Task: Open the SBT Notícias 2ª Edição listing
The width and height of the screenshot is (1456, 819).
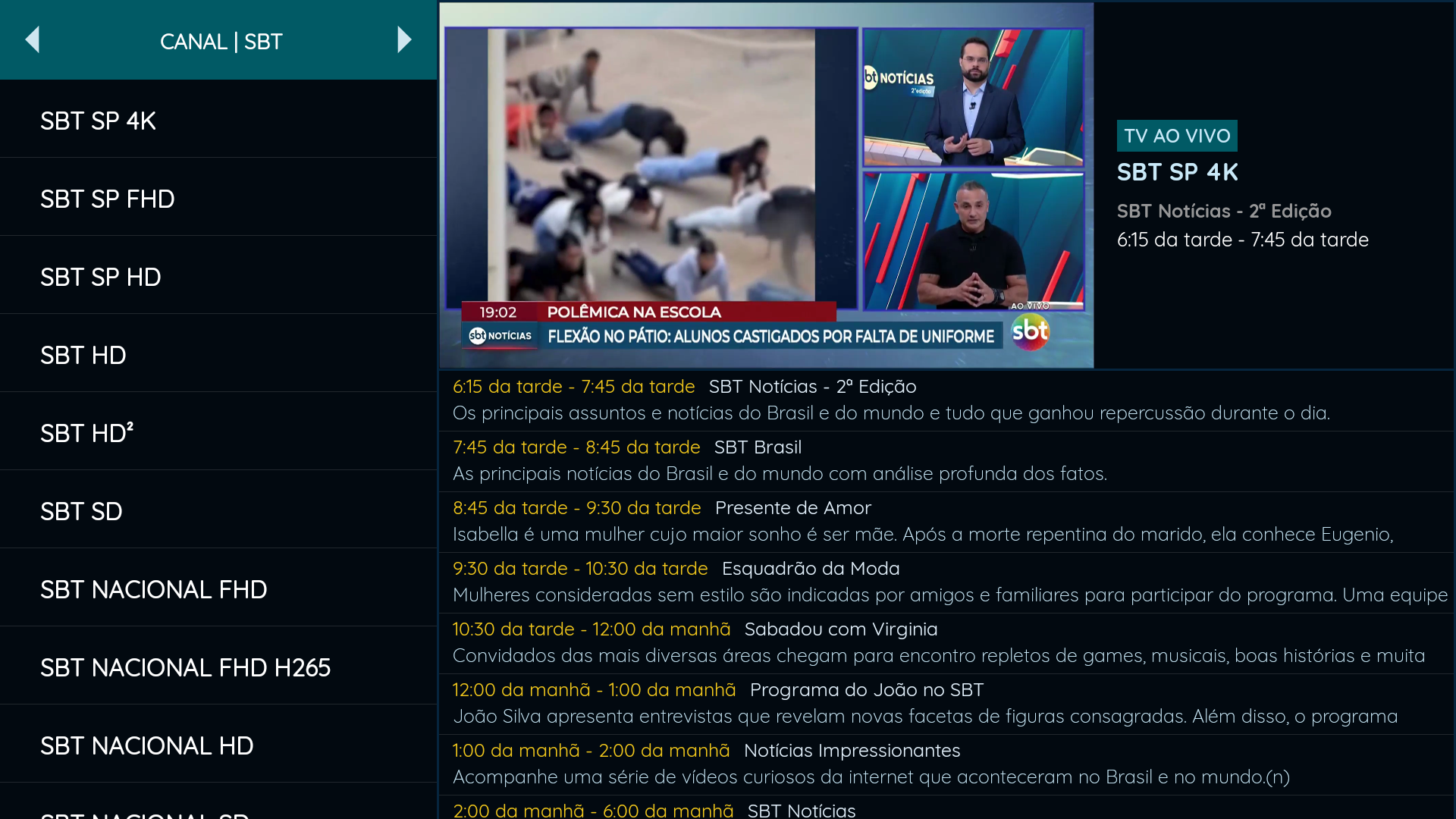Action: coord(945,400)
